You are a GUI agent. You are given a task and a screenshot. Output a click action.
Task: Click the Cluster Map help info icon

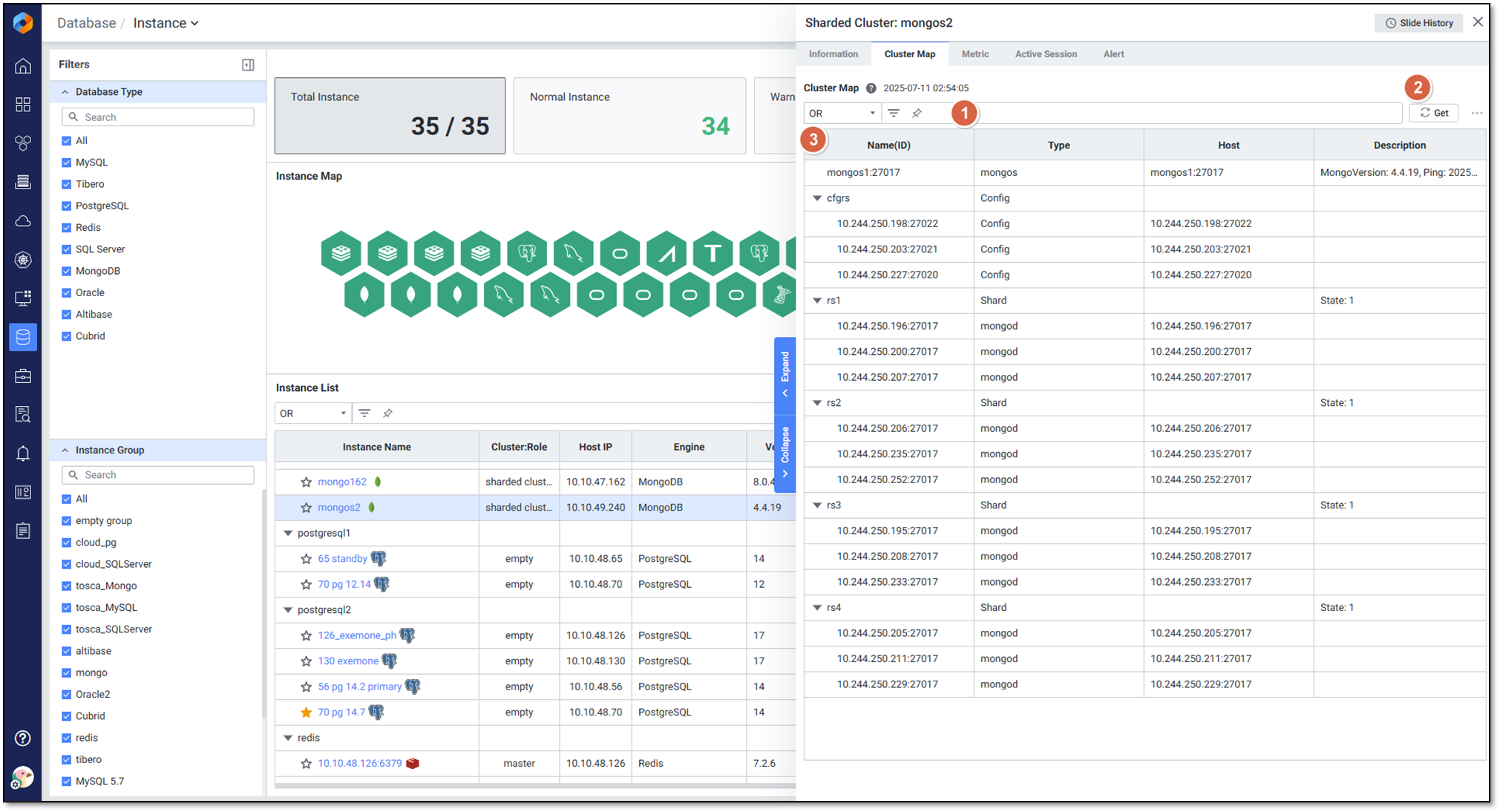coord(871,88)
